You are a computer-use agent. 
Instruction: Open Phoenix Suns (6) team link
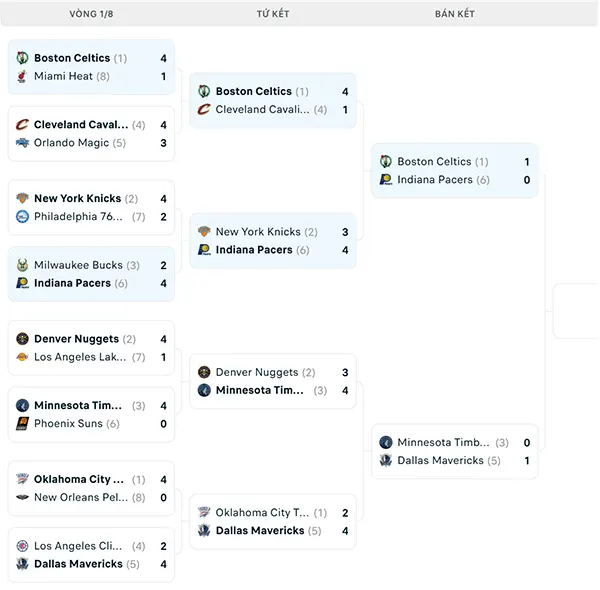coord(77,424)
